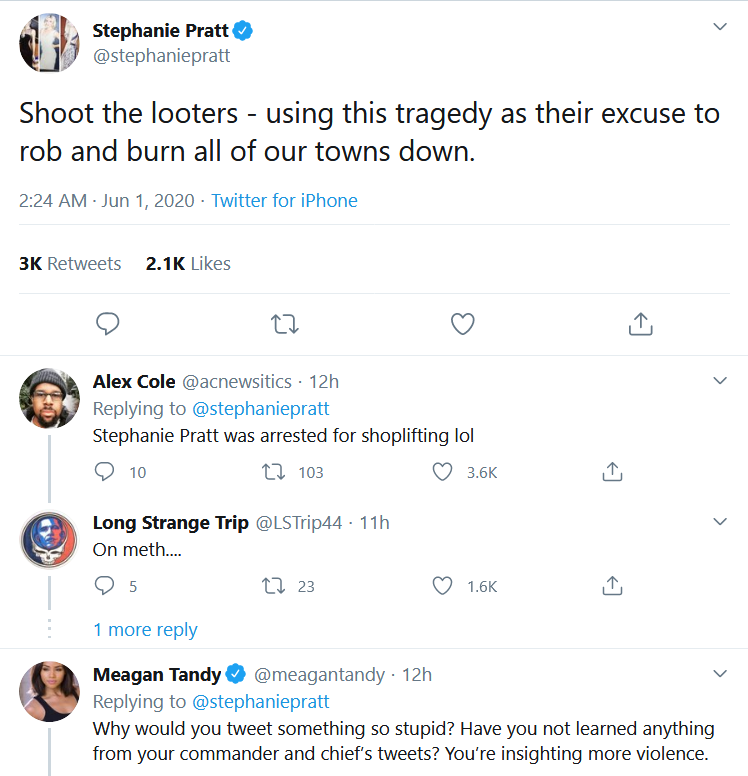Open Meagan Tandy's profile picture
Image resolution: width=748 pixels, height=776 pixels.
[50, 691]
